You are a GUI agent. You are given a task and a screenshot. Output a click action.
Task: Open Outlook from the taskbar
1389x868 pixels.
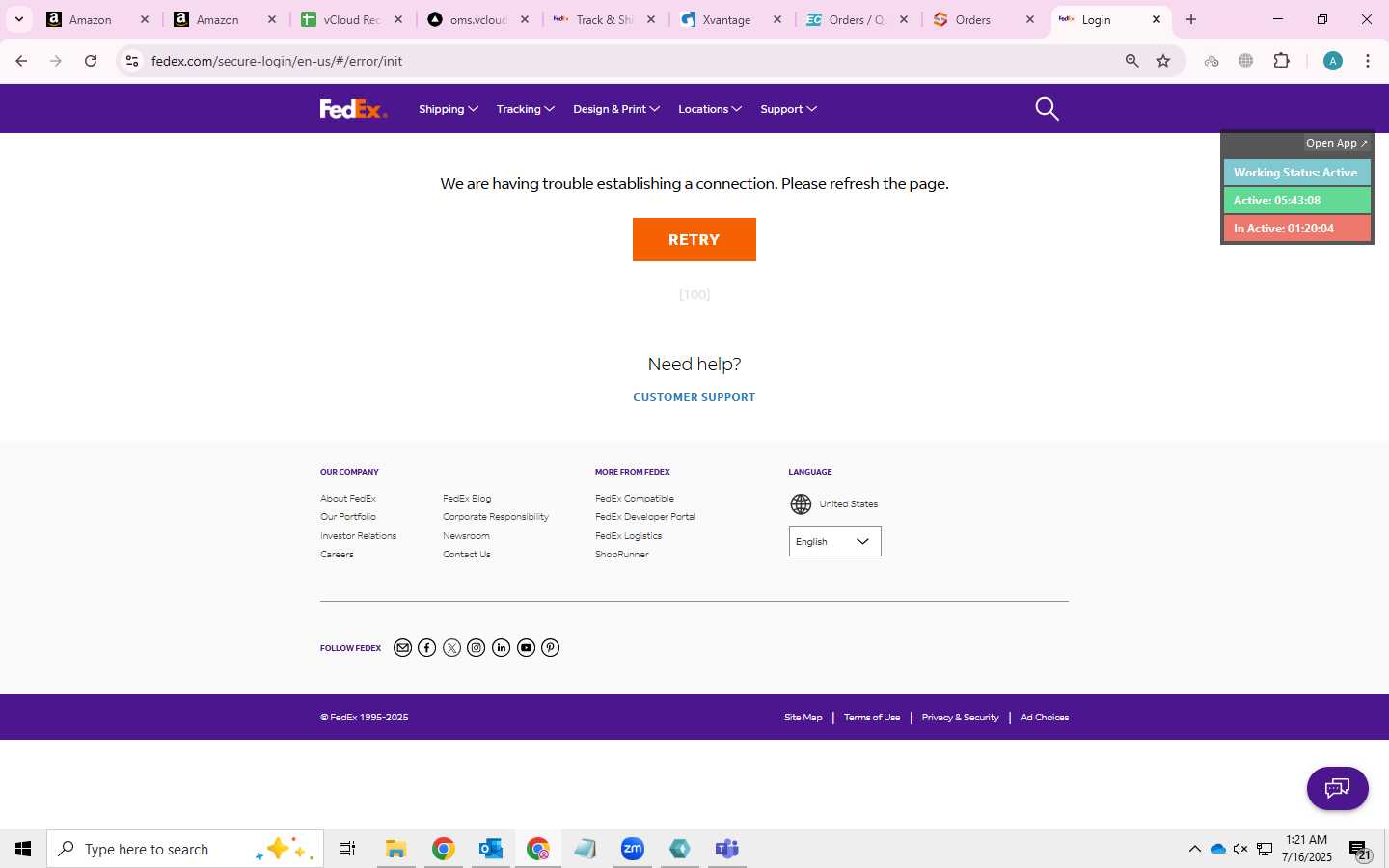click(491, 849)
